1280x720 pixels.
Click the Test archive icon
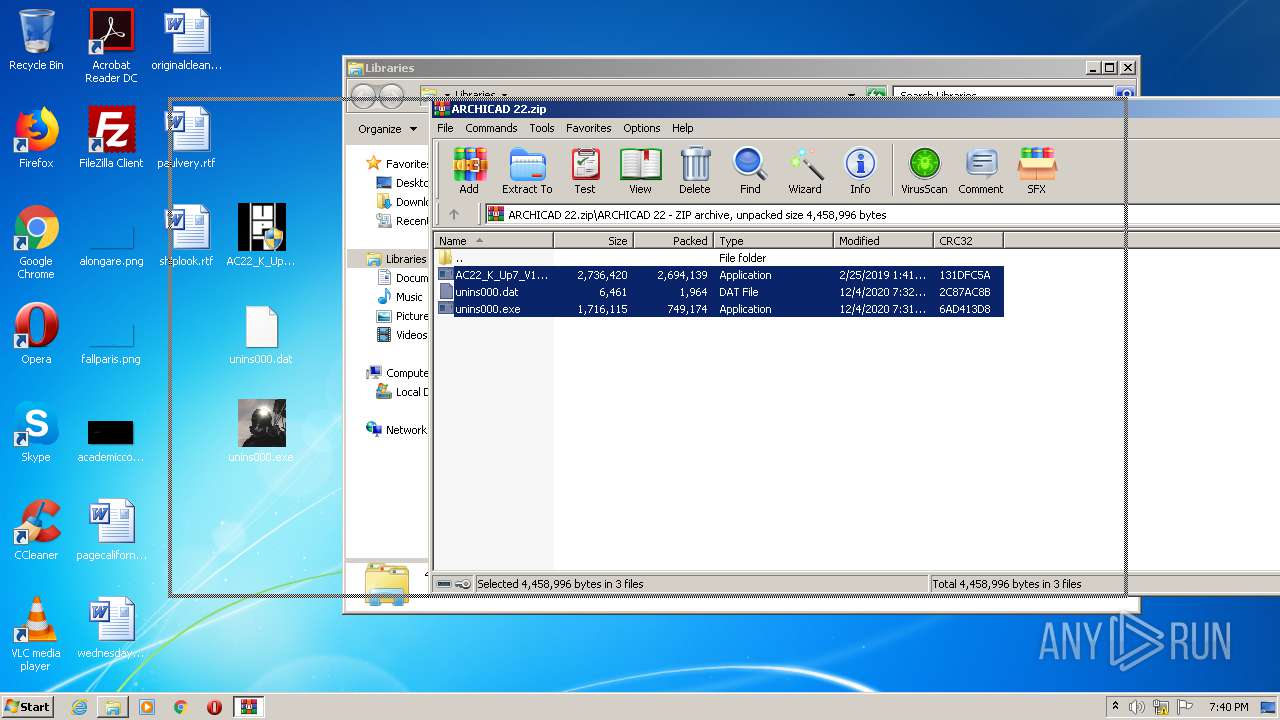pyautogui.click(x=585, y=170)
